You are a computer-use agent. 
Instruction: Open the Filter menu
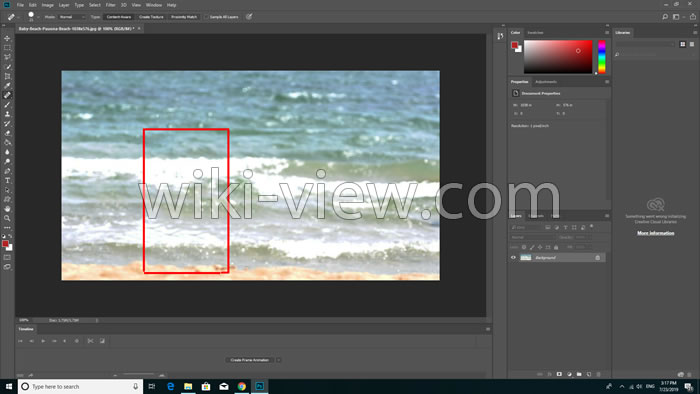(110, 5)
